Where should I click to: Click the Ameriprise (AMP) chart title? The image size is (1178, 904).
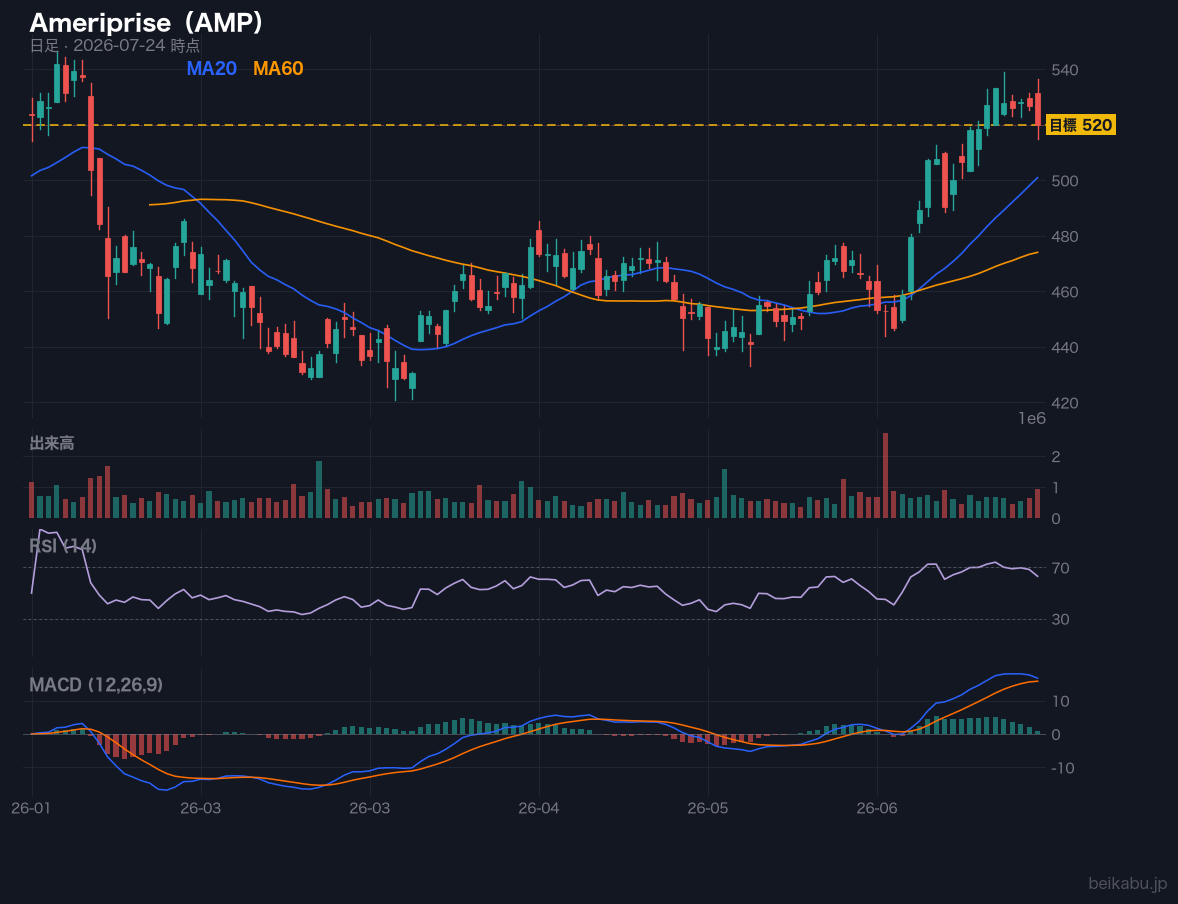tap(146, 23)
